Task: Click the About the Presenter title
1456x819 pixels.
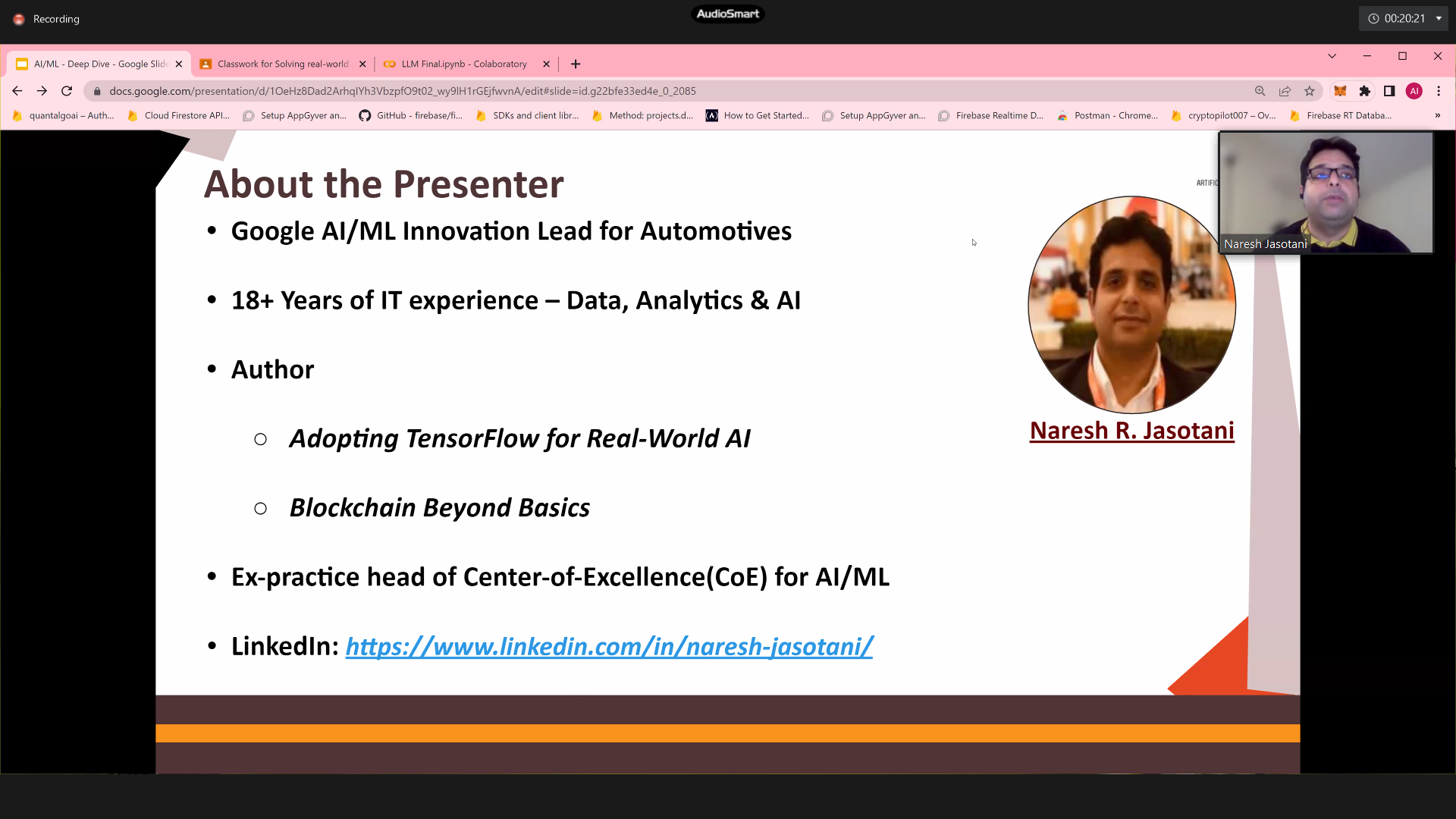Action: (384, 184)
